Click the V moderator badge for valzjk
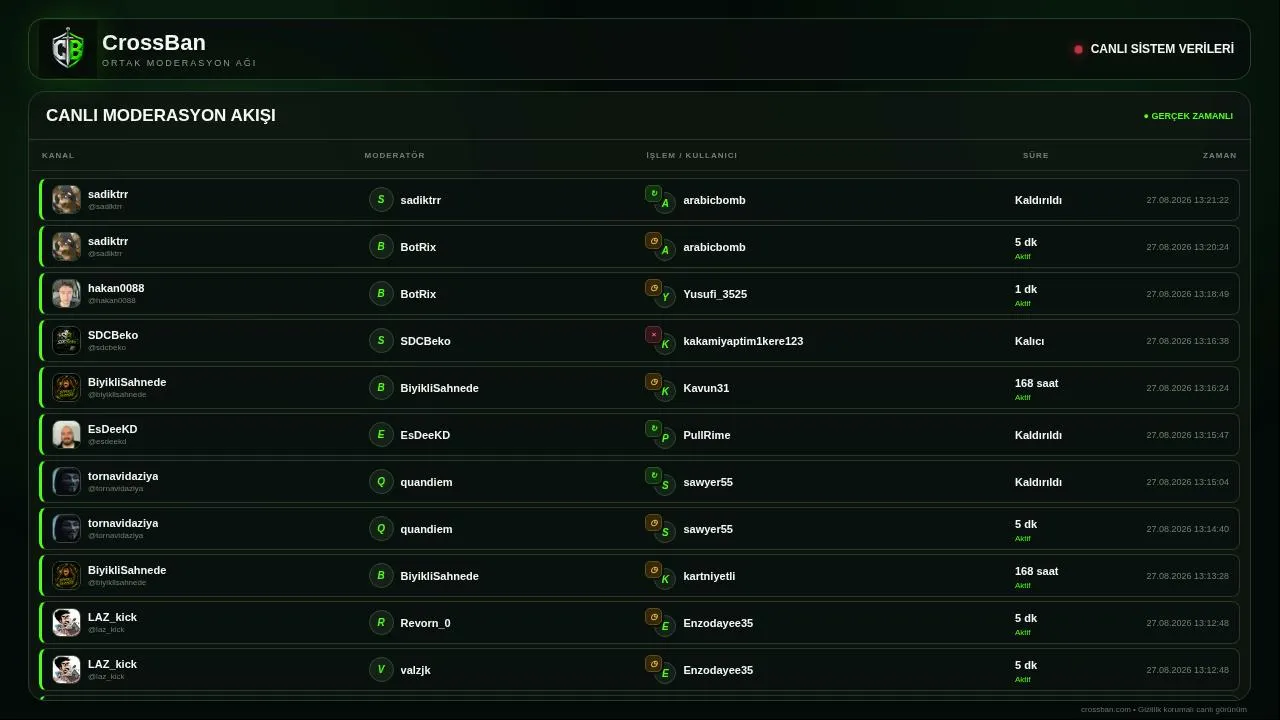The width and height of the screenshot is (1280, 720). (381, 669)
